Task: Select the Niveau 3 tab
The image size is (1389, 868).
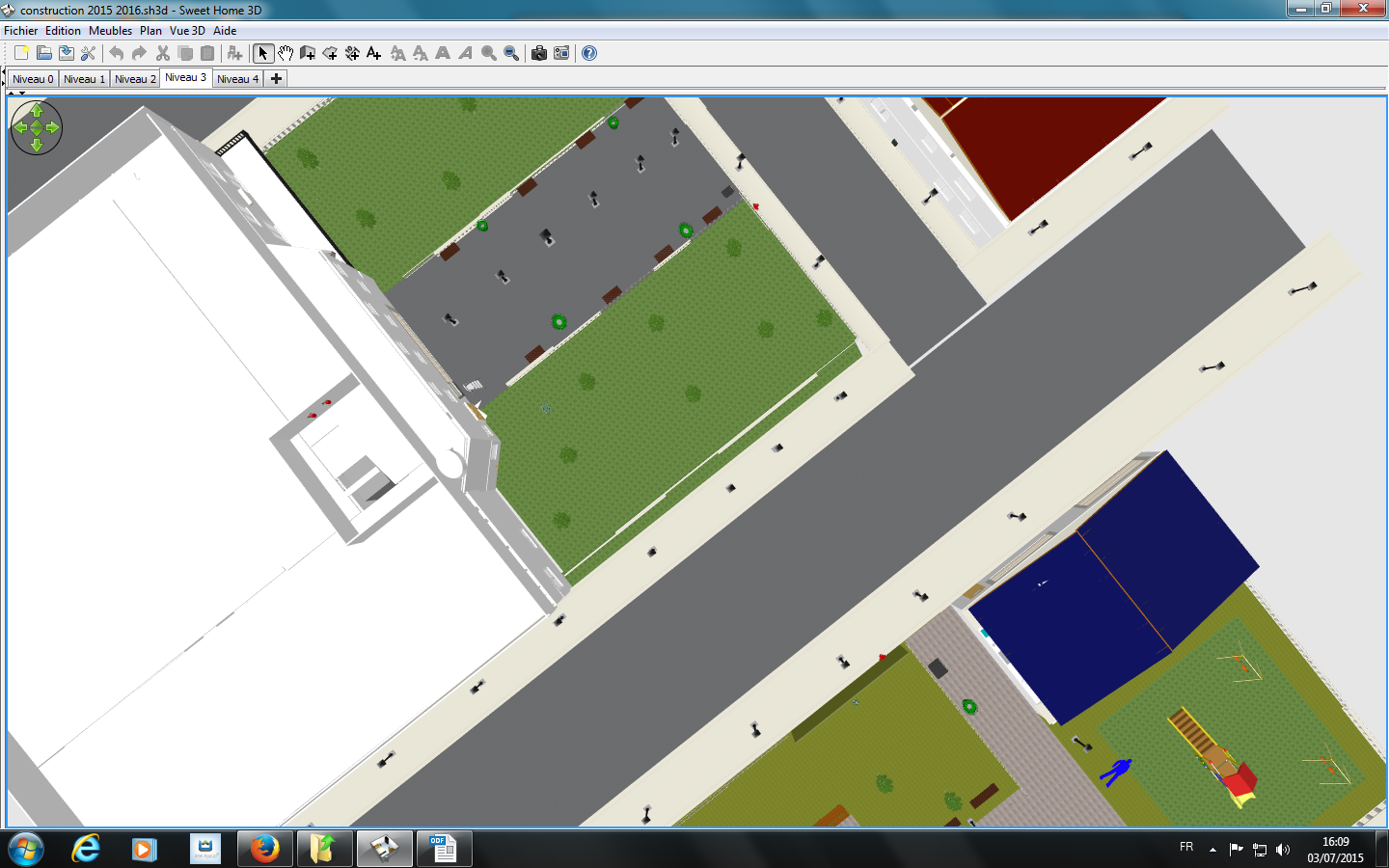Action: pyautogui.click(x=185, y=78)
